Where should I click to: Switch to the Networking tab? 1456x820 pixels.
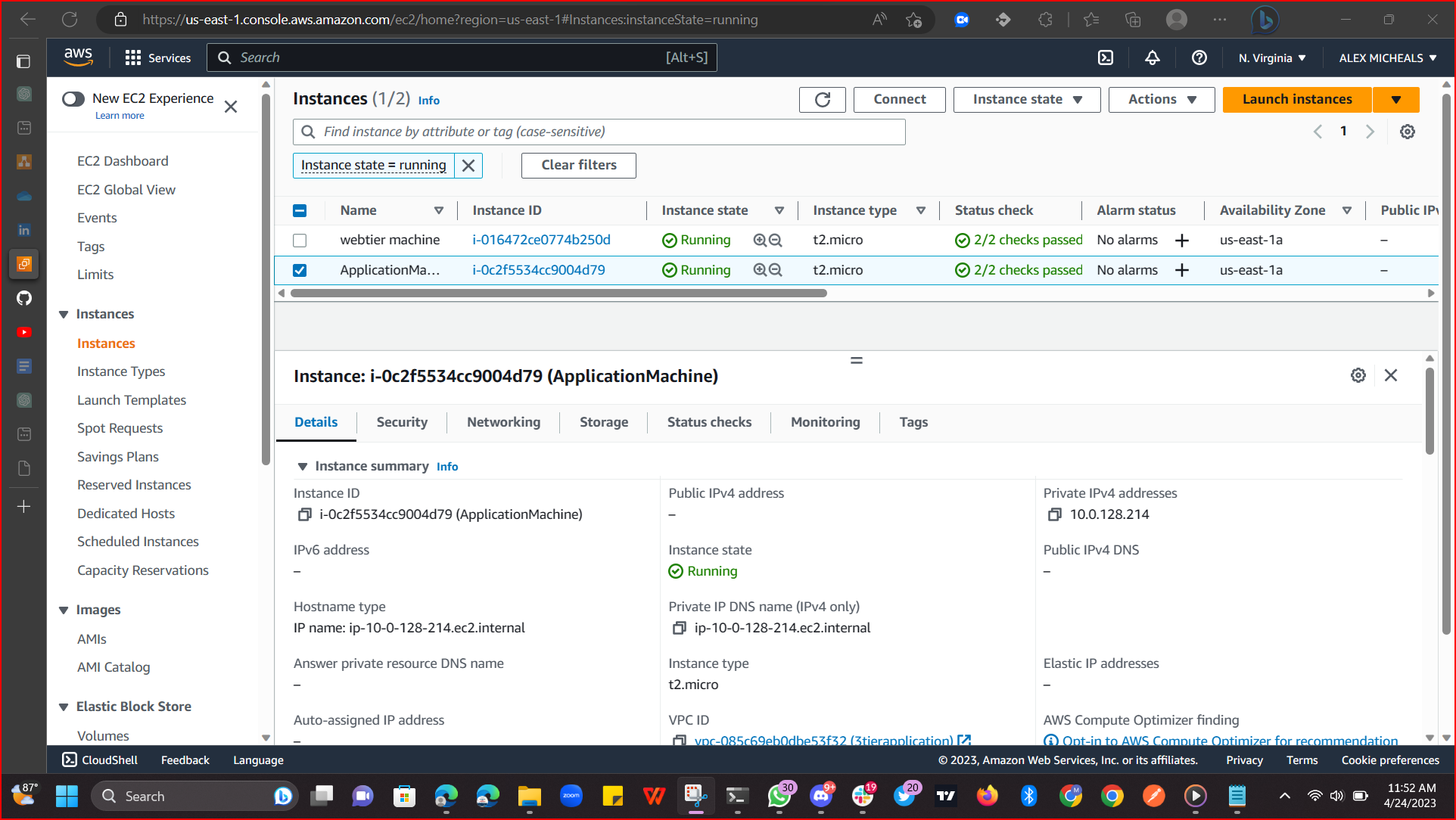click(503, 422)
